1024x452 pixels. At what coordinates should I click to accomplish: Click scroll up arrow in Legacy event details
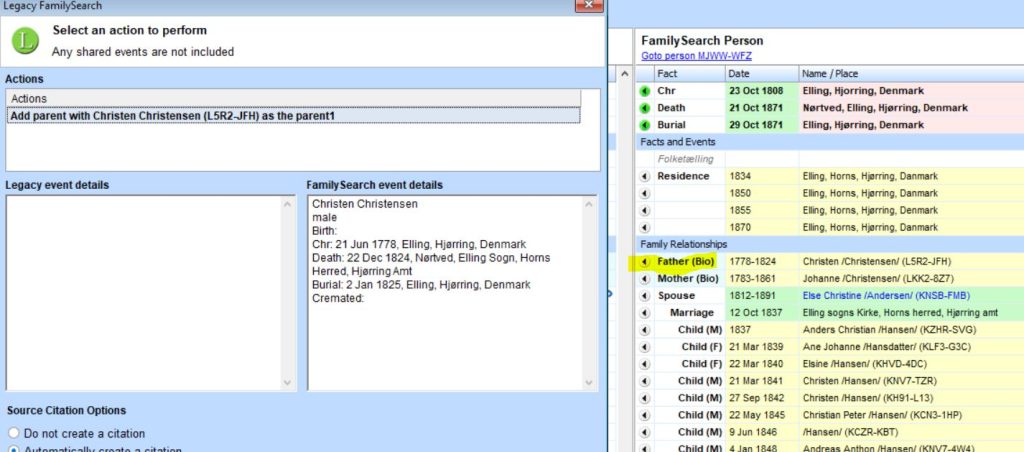coord(288,204)
